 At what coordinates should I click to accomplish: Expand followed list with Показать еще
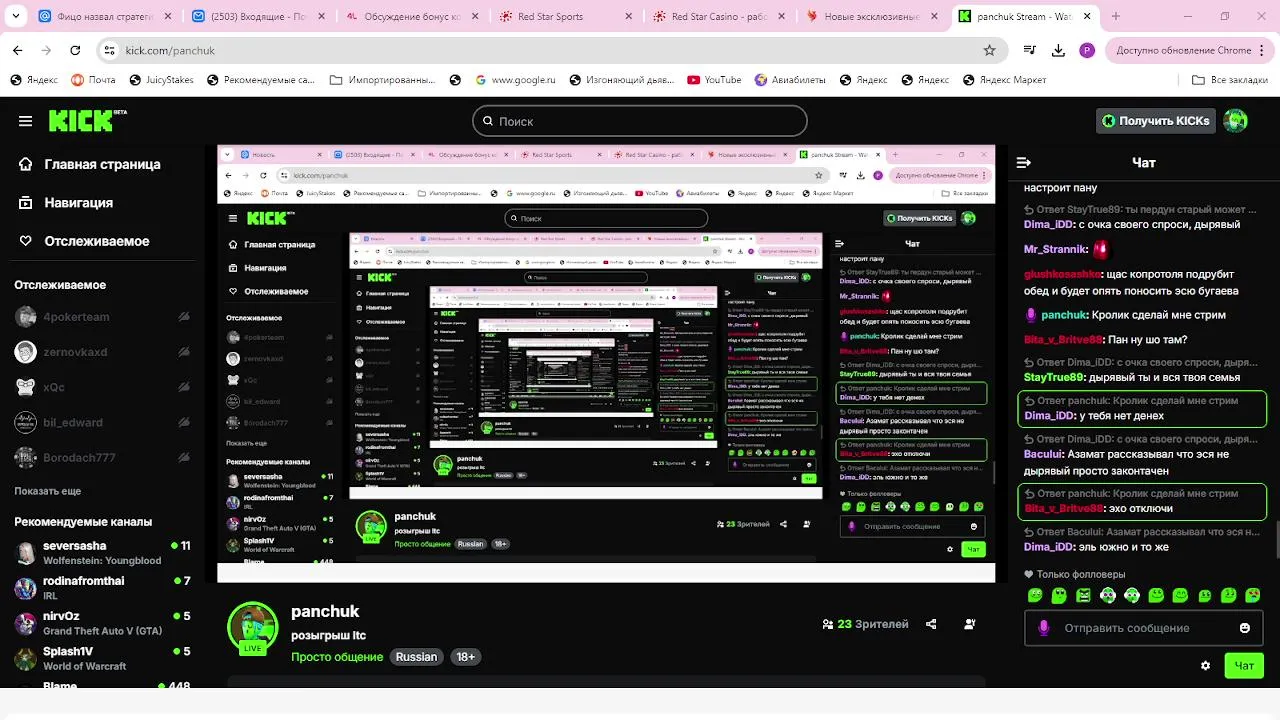click(x=48, y=491)
